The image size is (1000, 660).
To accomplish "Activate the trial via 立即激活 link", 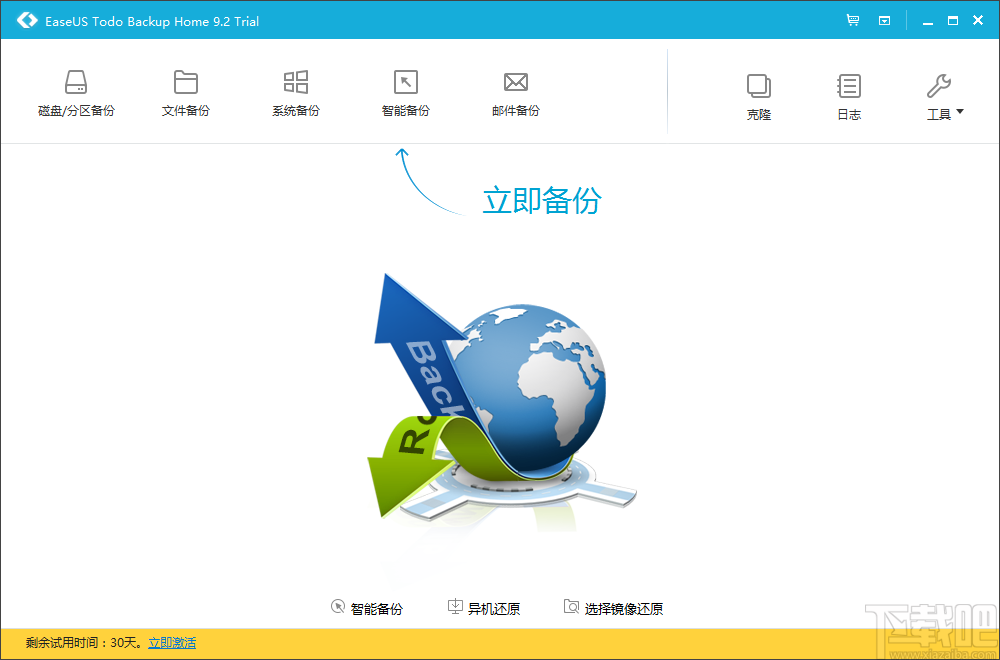I will (x=171, y=643).
